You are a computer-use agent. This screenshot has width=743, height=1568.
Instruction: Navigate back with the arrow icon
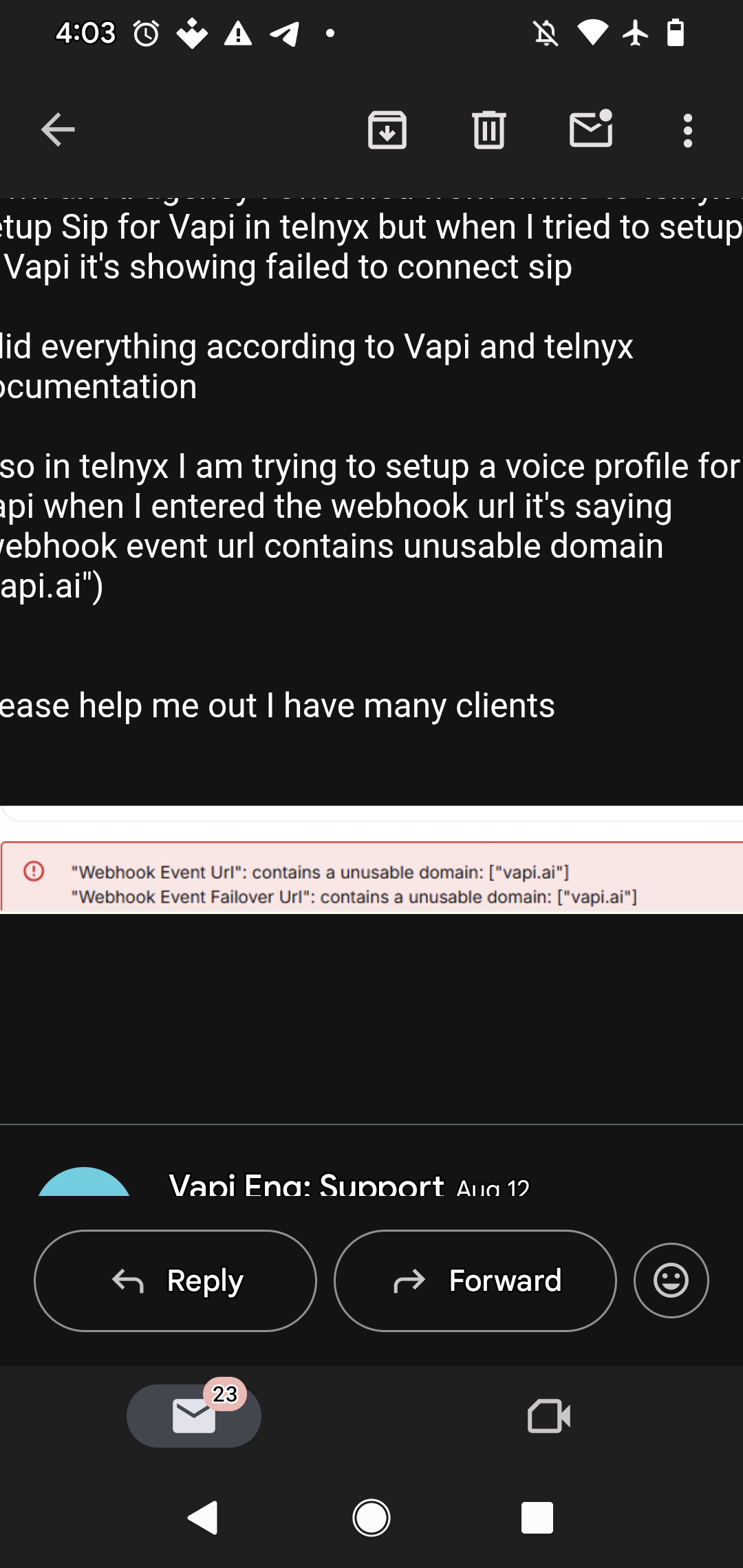(58, 131)
